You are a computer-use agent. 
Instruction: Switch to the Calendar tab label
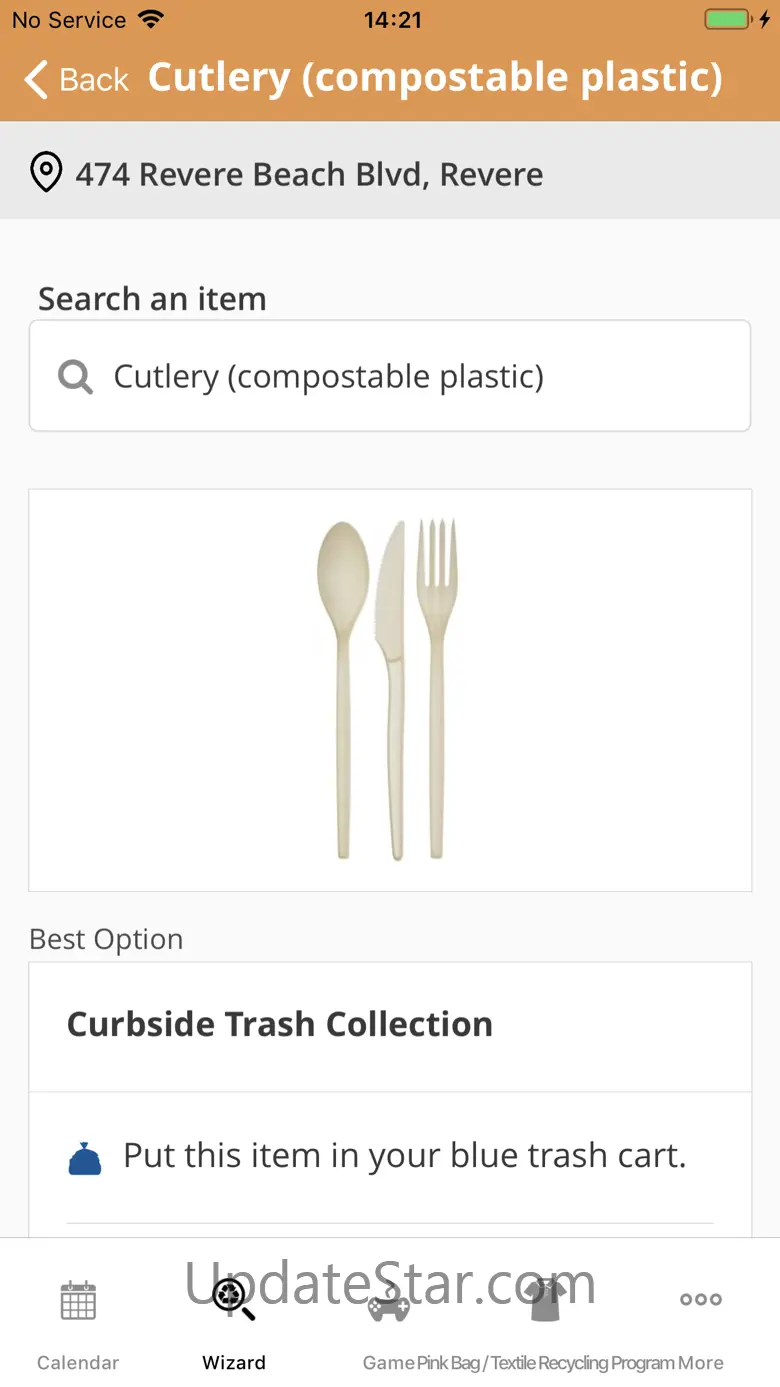(78, 1363)
